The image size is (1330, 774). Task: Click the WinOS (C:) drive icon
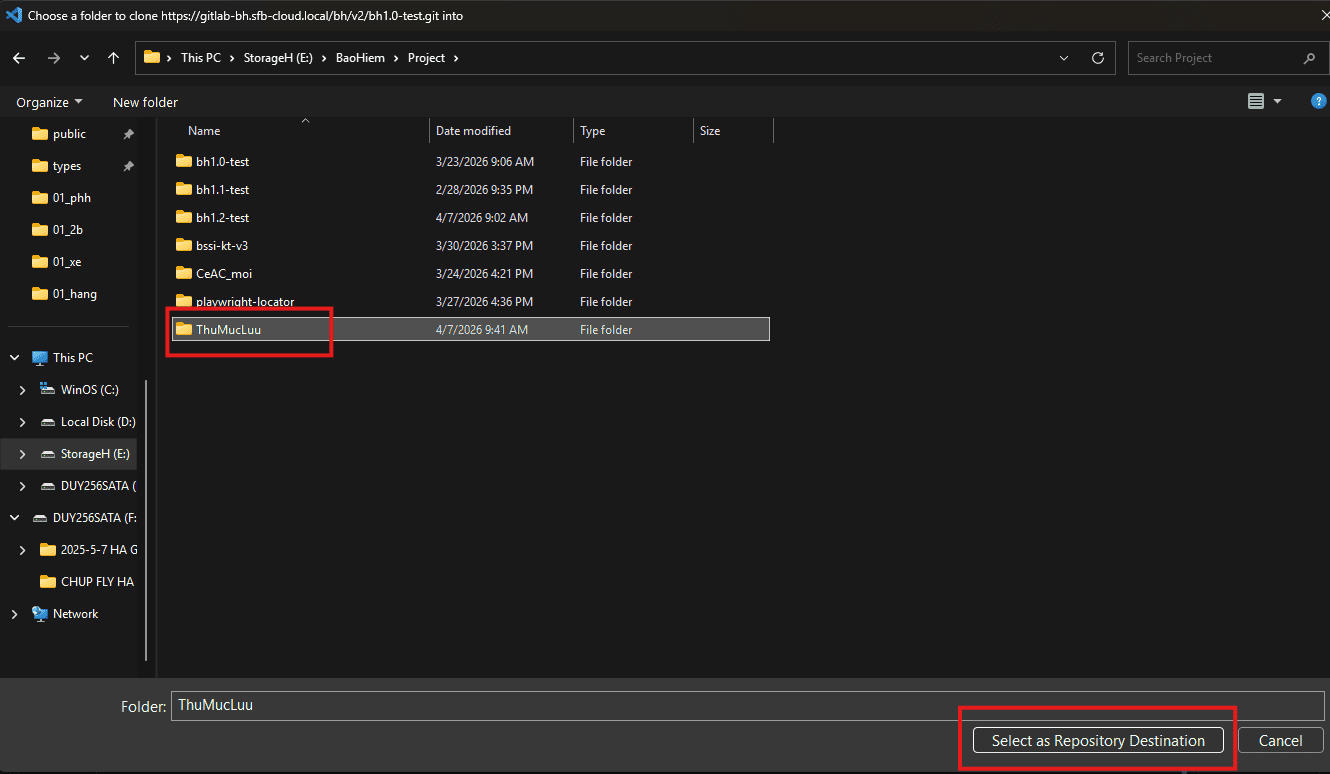pyautogui.click(x=47, y=389)
